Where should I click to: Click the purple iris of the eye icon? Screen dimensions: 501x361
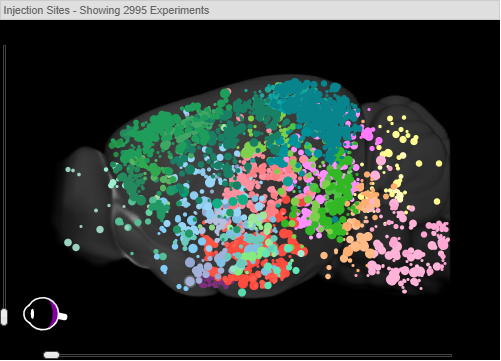(x=53, y=314)
